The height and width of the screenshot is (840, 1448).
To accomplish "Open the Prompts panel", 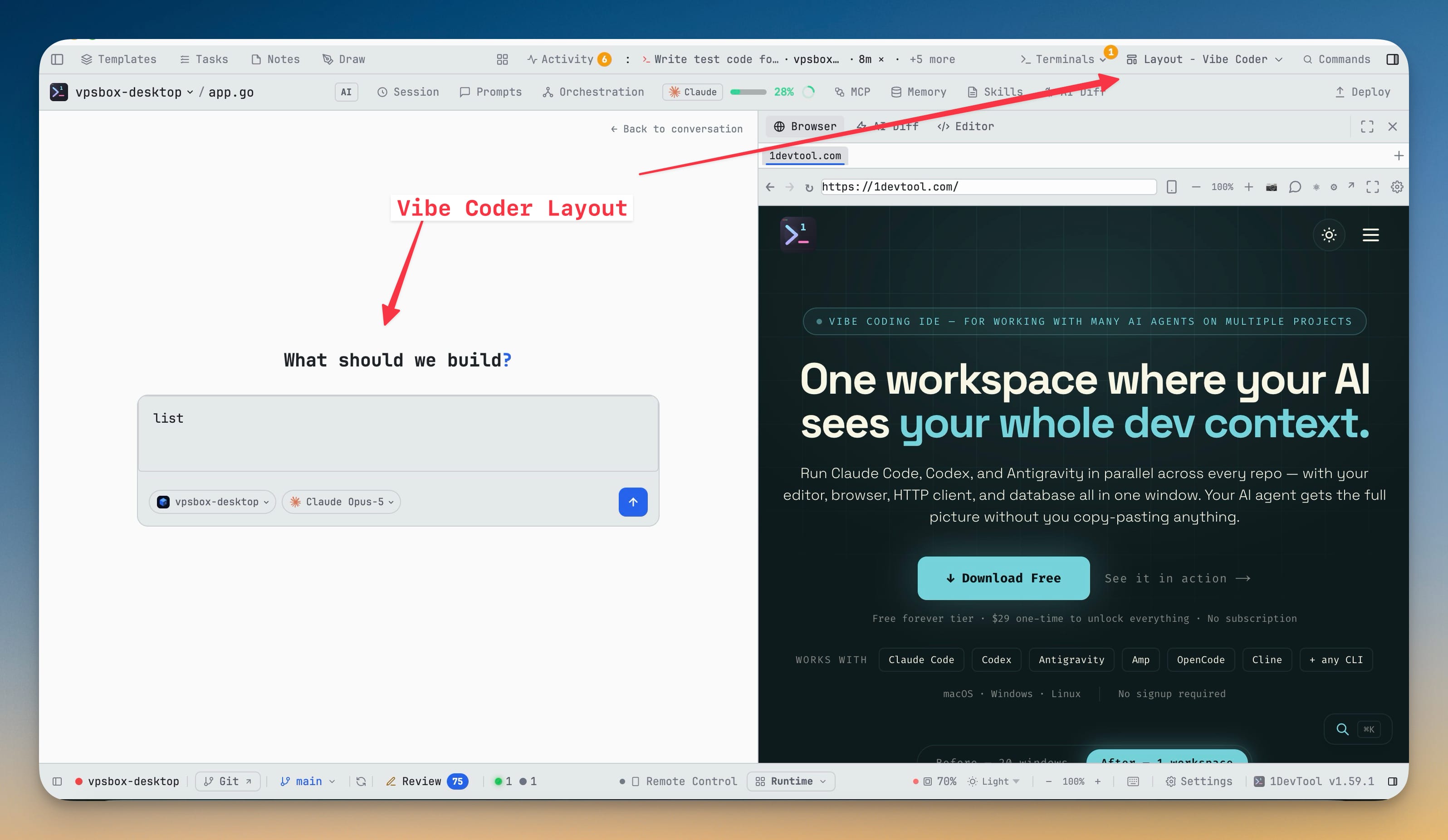I will [x=491, y=92].
